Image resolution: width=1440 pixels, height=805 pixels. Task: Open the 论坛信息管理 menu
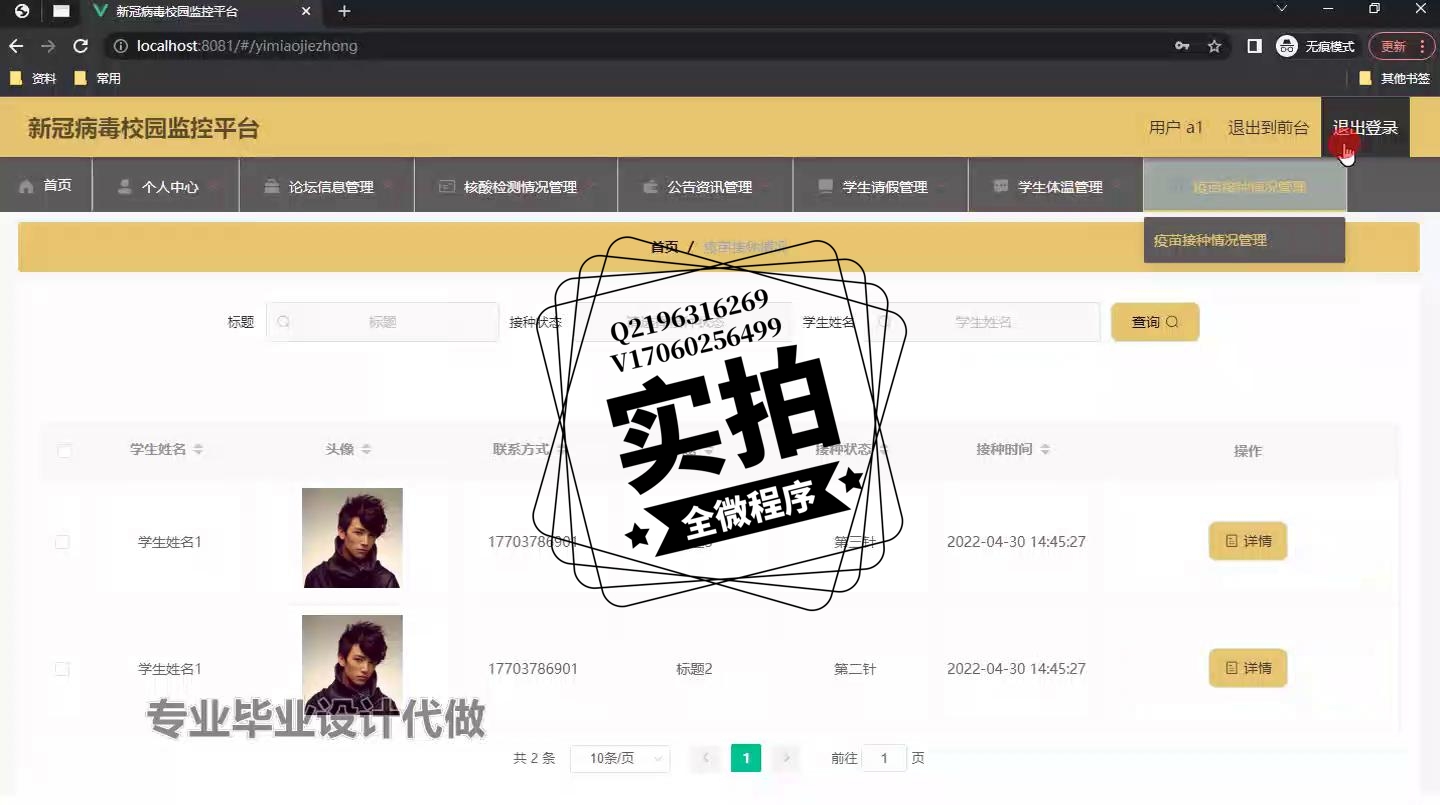[x=327, y=186]
